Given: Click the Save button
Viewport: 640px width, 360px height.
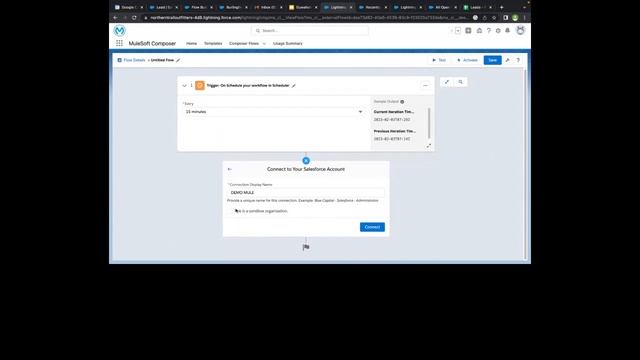Looking at the screenshot, I should [x=492, y=60].
